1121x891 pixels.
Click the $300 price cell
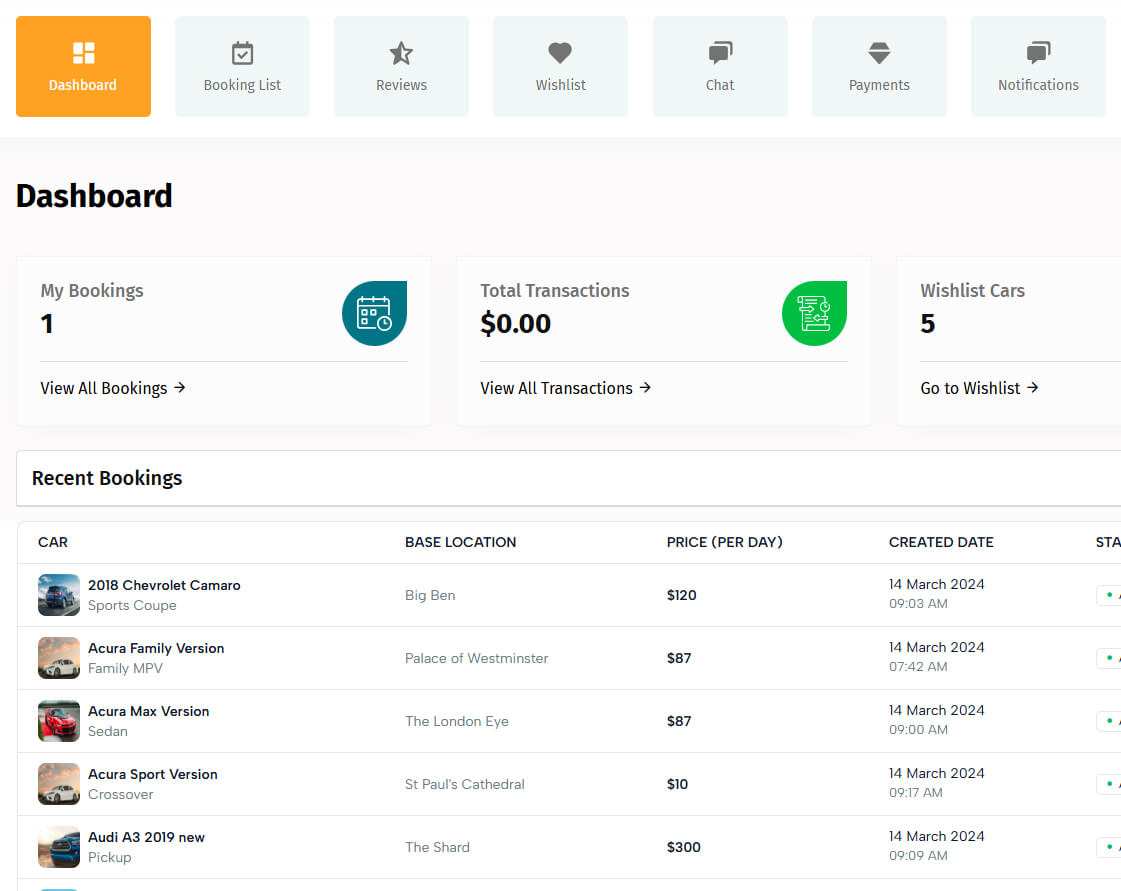(x=683, y=847)
